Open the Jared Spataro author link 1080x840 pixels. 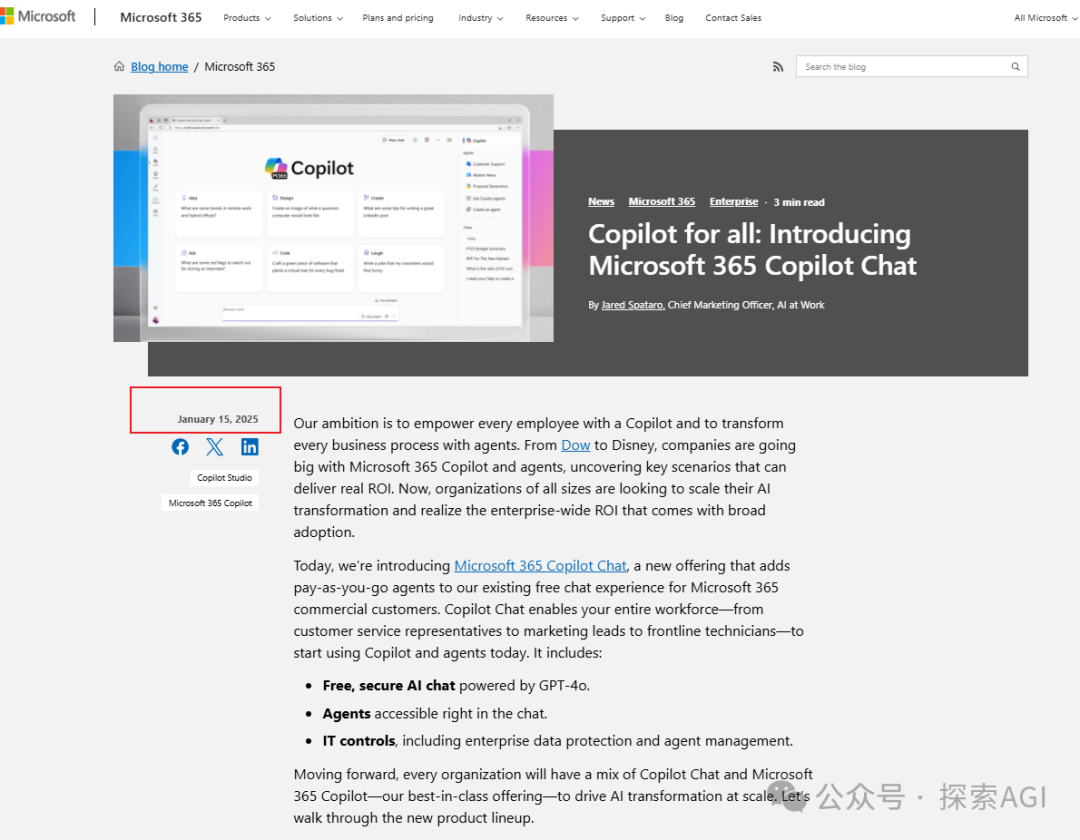(632, 305)
